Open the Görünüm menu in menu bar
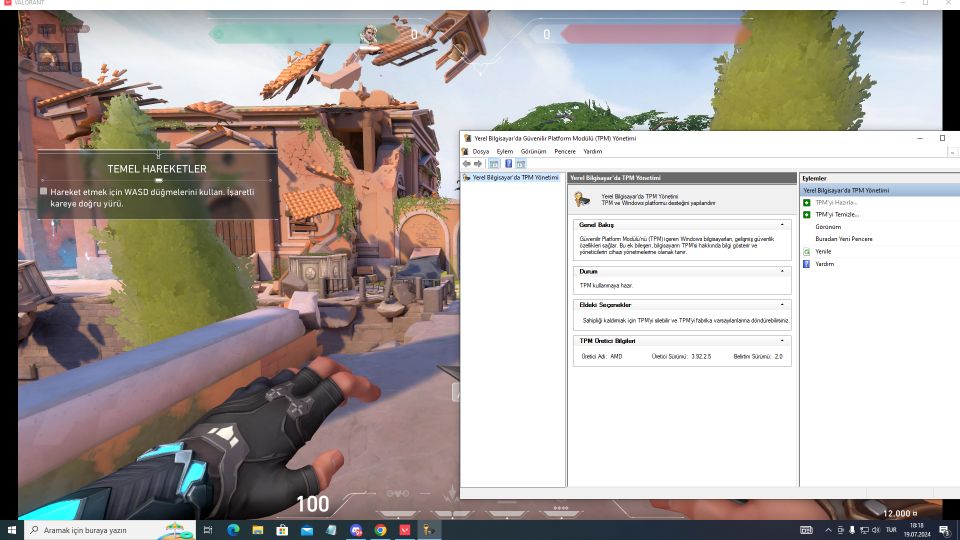Screen dimensions: 960x540 (x=533, y=151)
